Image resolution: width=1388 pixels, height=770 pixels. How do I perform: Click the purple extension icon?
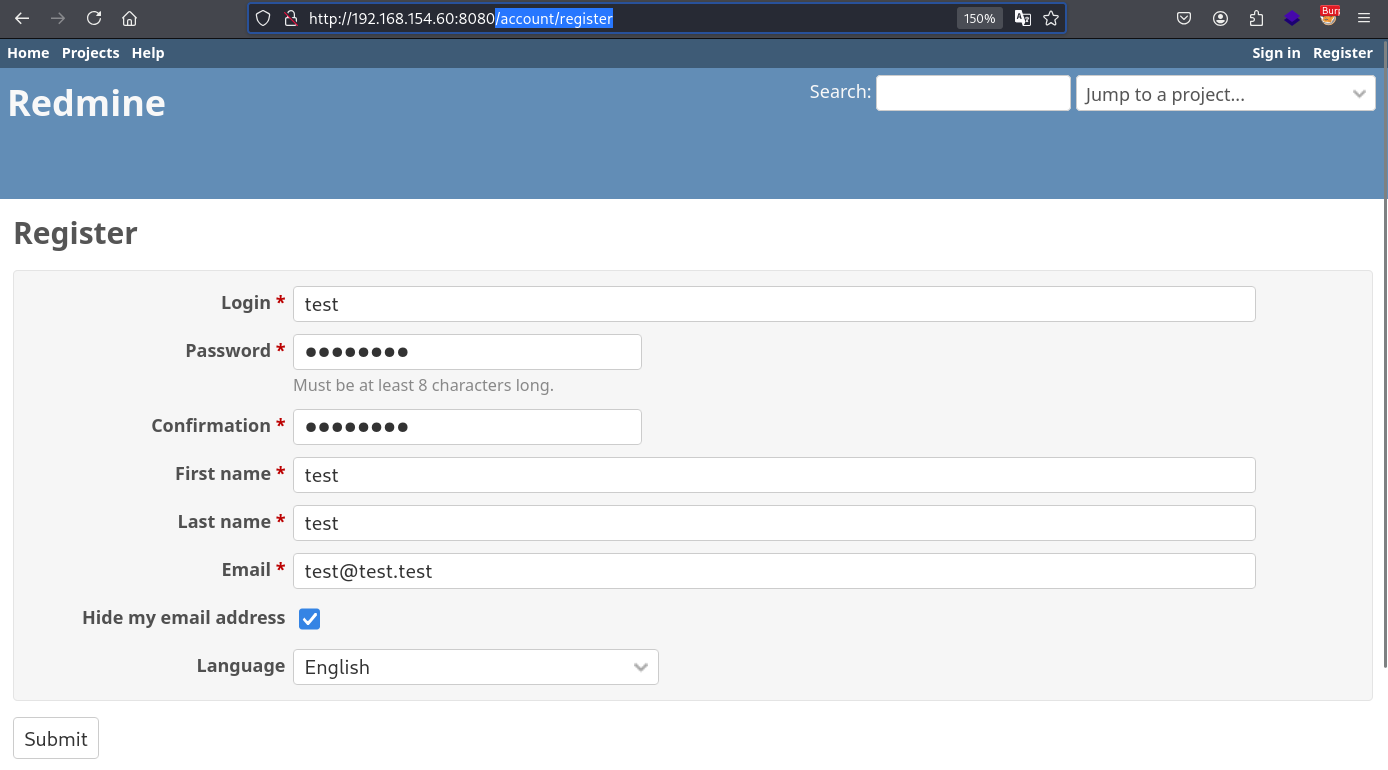[1292, 18]
